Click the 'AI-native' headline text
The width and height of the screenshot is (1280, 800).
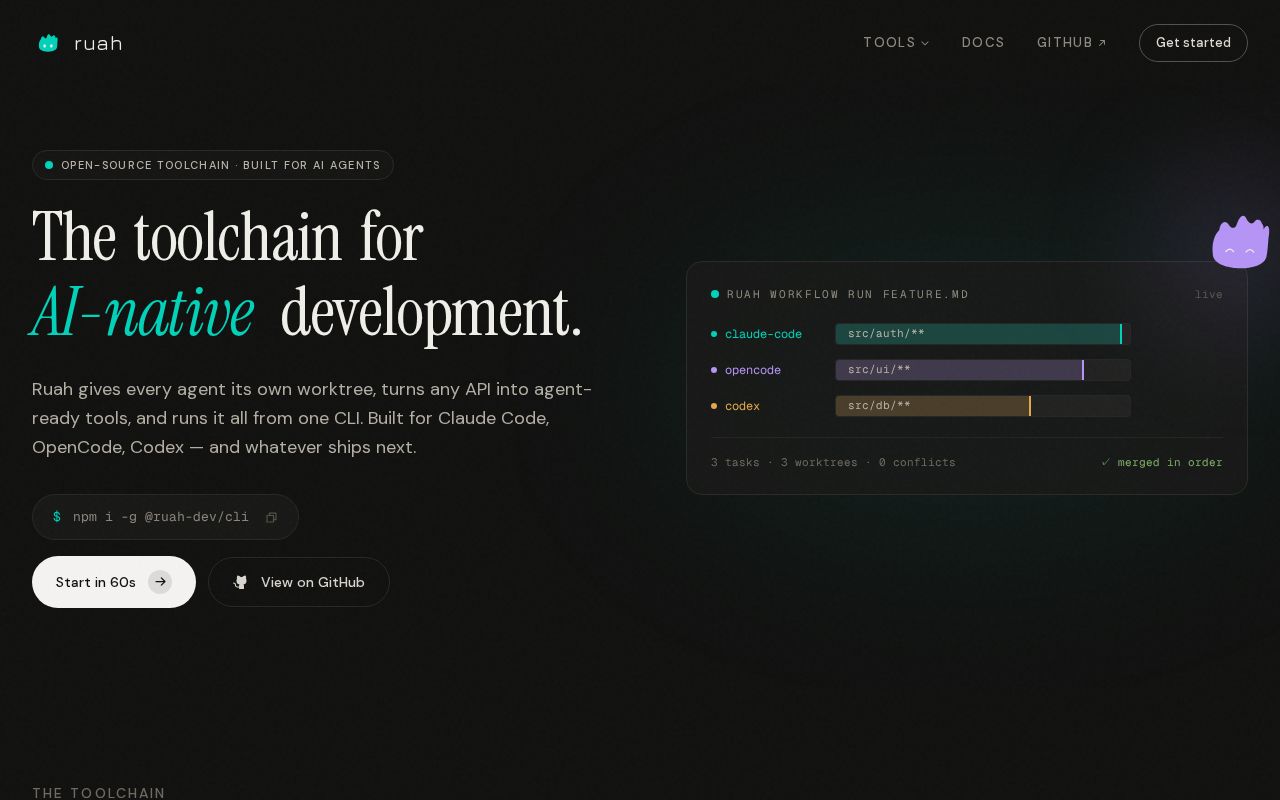(142, 312)
